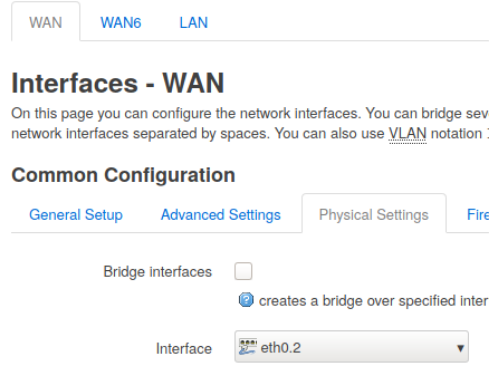Select the Physical Settings tab

click(x=374, y=215)
